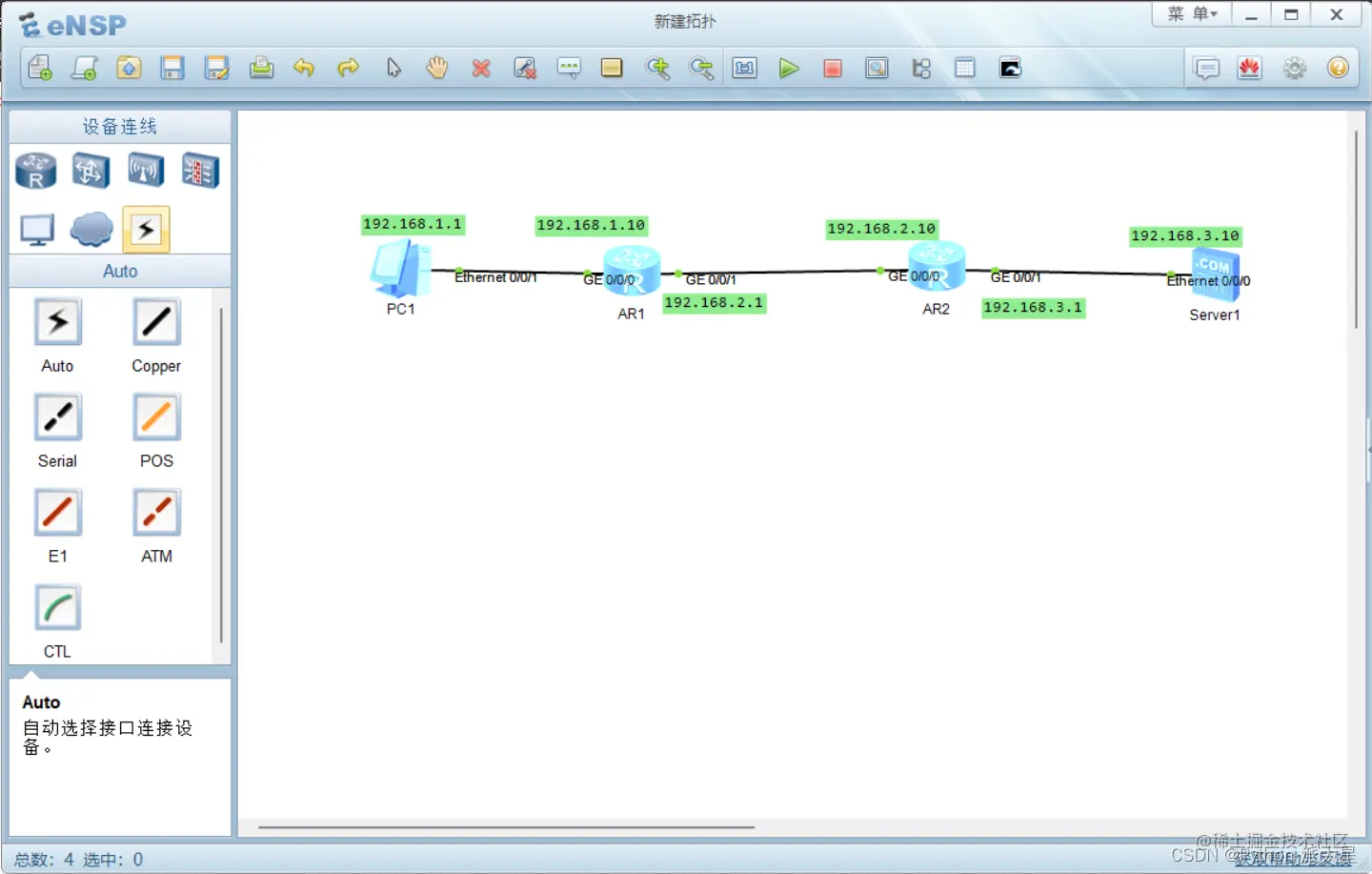Choose the Switch device category
The width and height of the screenshot is (1372, 874).
coord(91,172)
